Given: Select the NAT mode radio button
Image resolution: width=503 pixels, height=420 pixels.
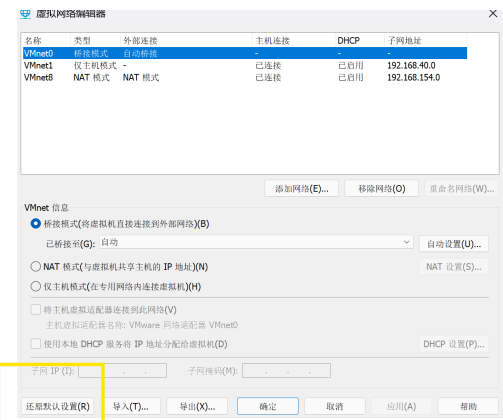Looking at the screenshot, I should (x=36, y=267).
